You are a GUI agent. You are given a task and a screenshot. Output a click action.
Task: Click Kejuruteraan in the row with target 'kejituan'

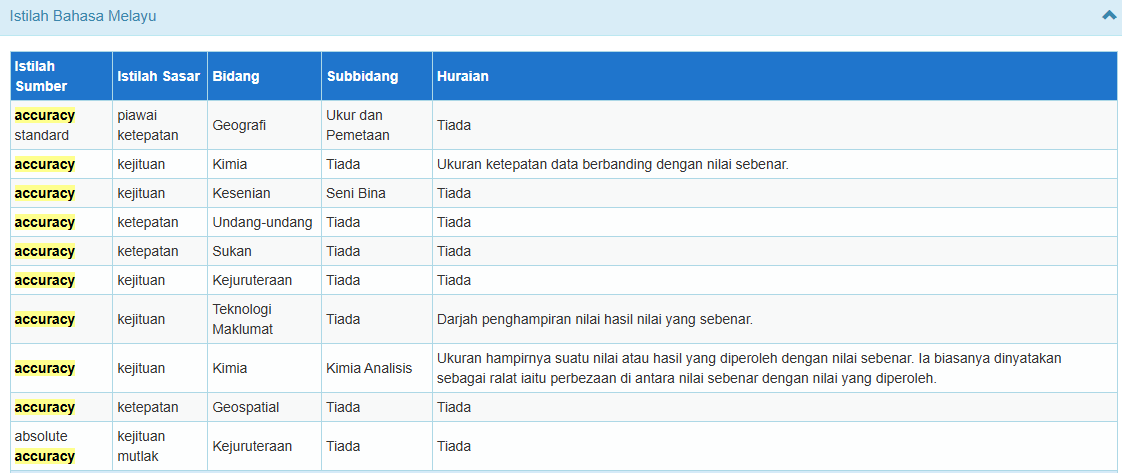point(252,280)
